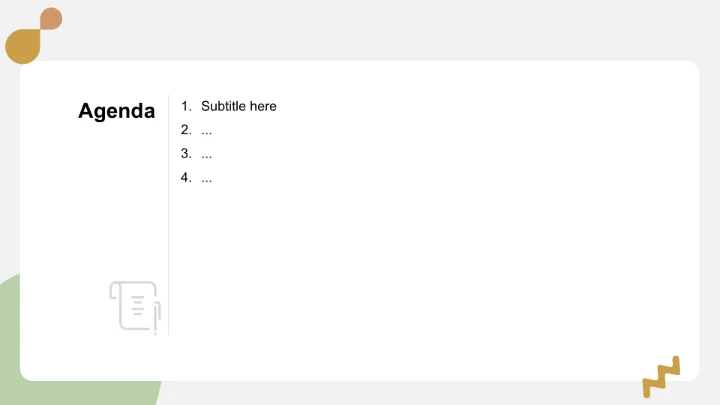This screenshot has width=720, height=405.
Task: Click the gold teardrop shape
Action: [22, 45]
